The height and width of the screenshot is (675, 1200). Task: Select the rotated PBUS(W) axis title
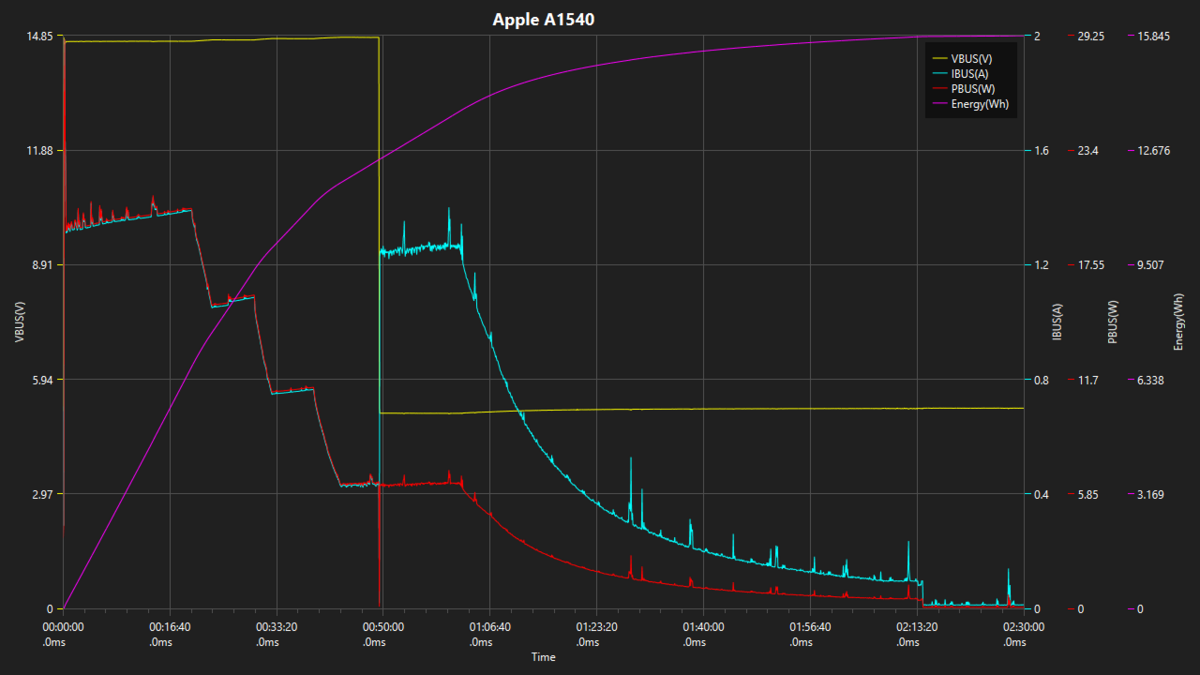click(x=1112, y=322)
